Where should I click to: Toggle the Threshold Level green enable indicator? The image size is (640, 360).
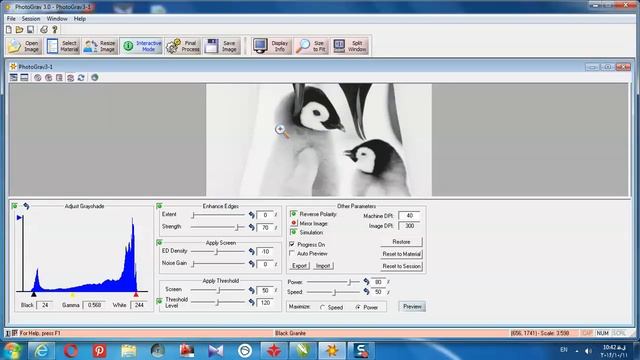[x=159, y=301]
